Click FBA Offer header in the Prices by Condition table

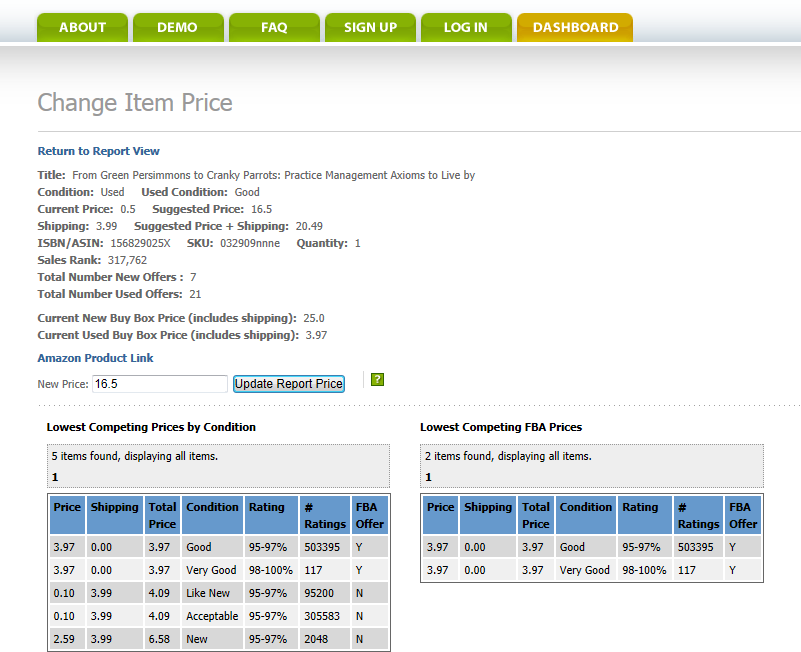[369, 515]
